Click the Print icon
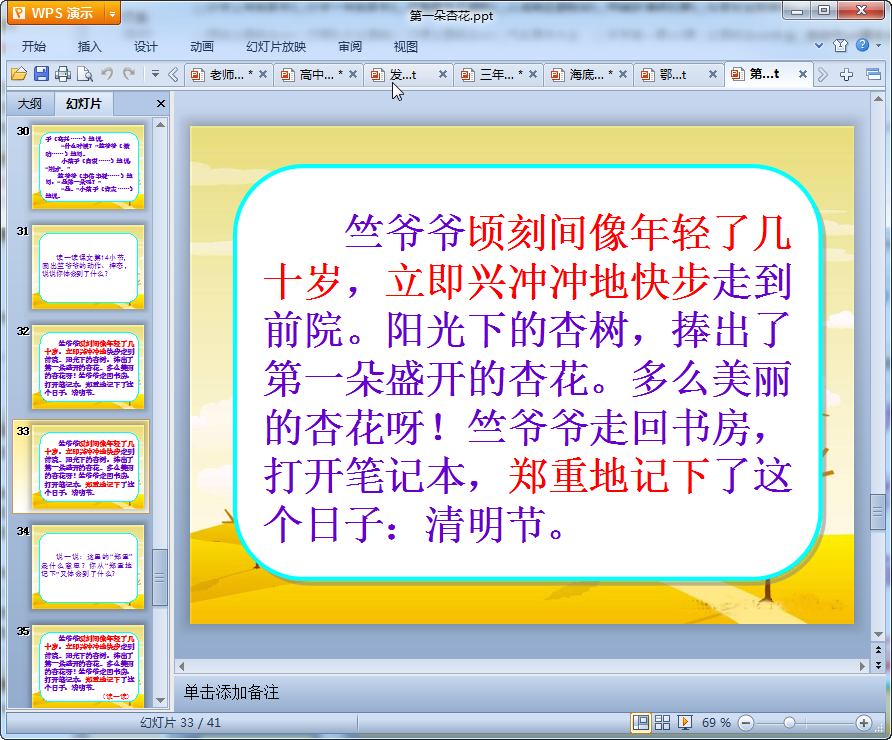This screenshot has width=892, height=740. point(63,74)
